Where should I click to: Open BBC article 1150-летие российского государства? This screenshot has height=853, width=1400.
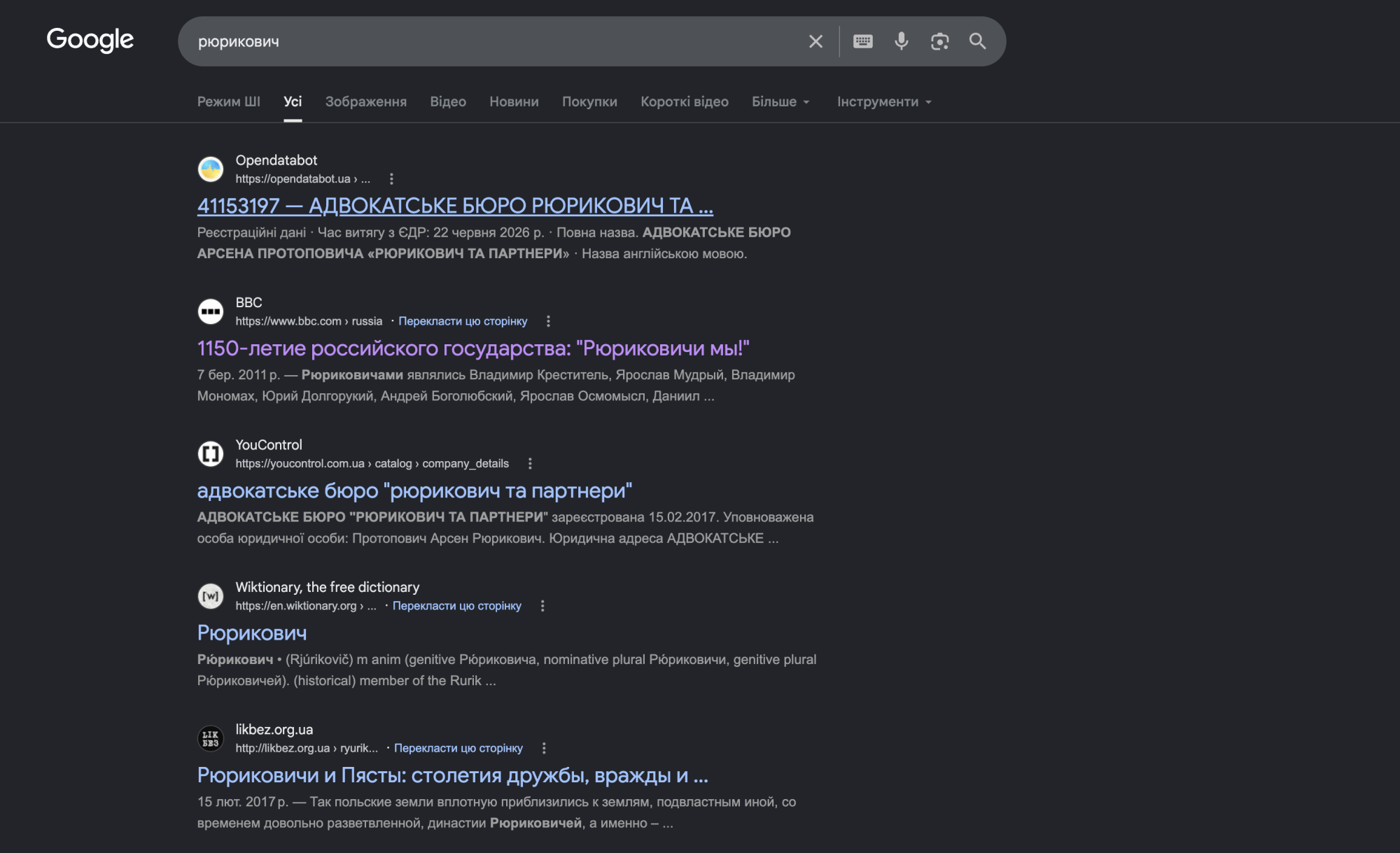[x=473, y=348]
